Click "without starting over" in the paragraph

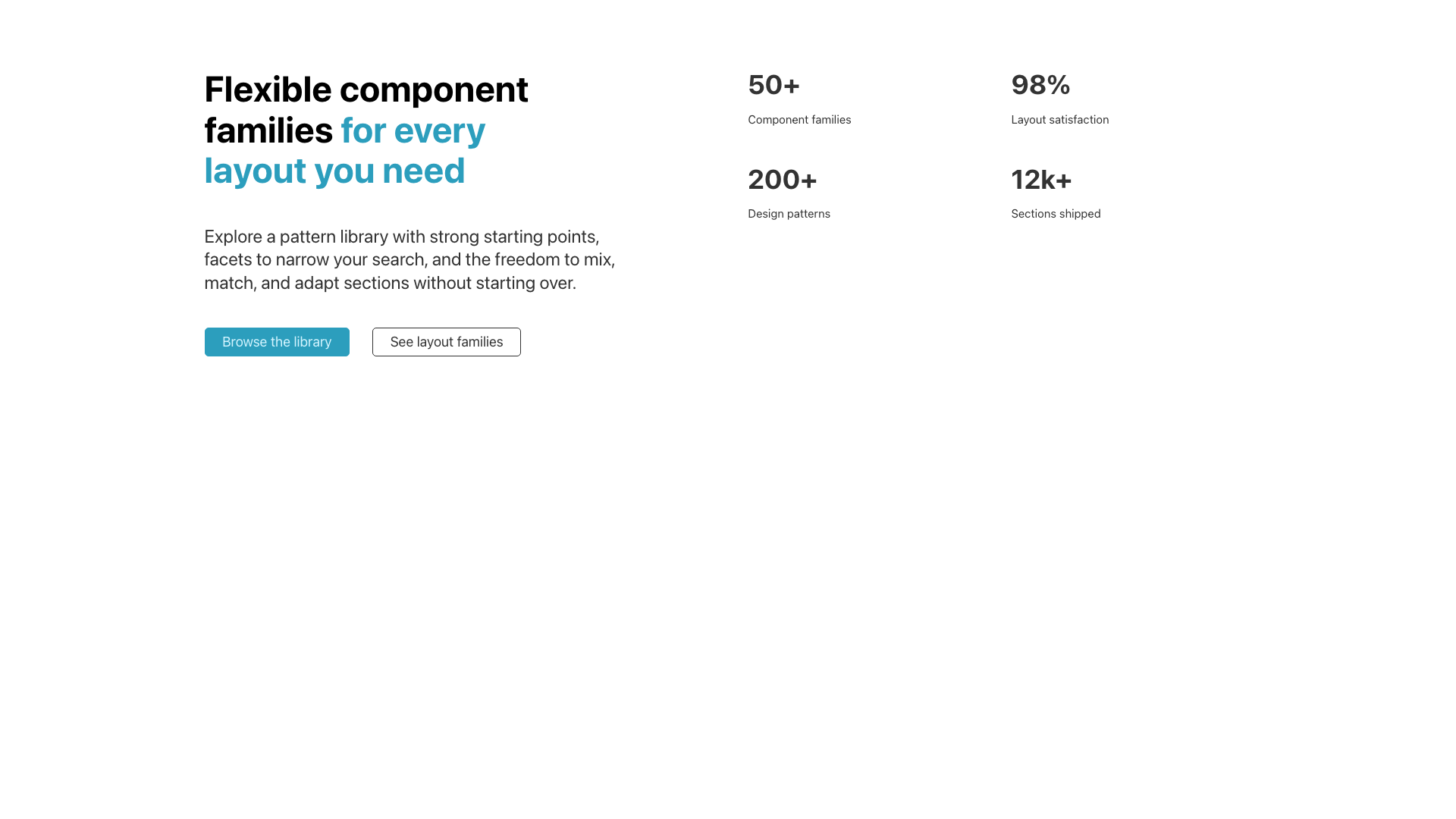pyautogui.click(x=494, y=283)
